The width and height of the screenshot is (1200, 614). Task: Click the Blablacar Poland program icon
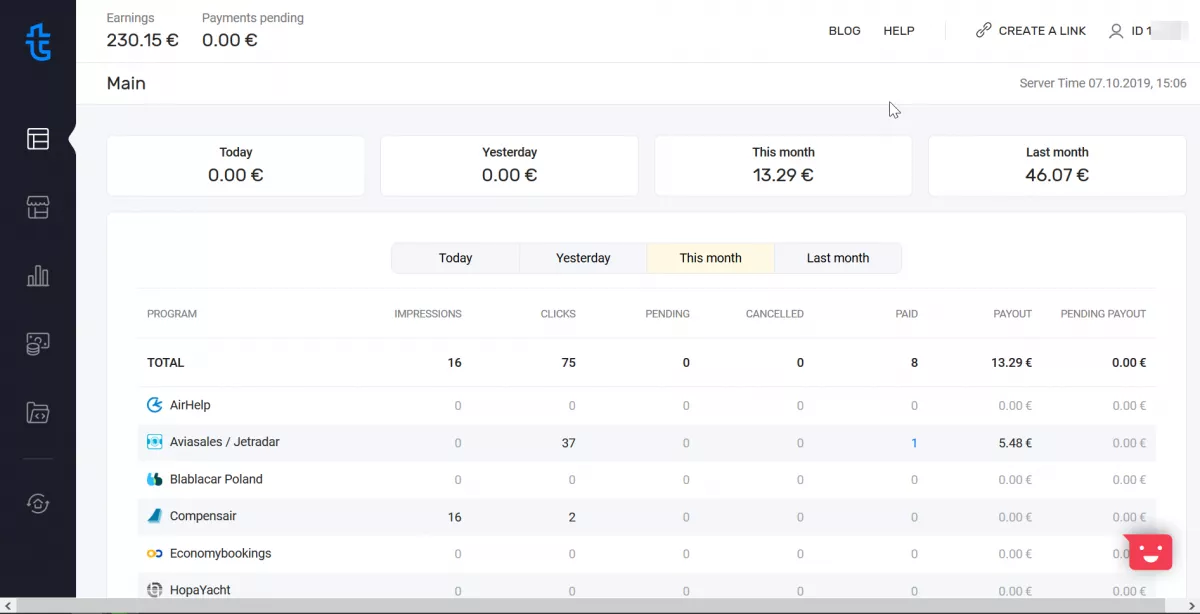click(154, 479)
